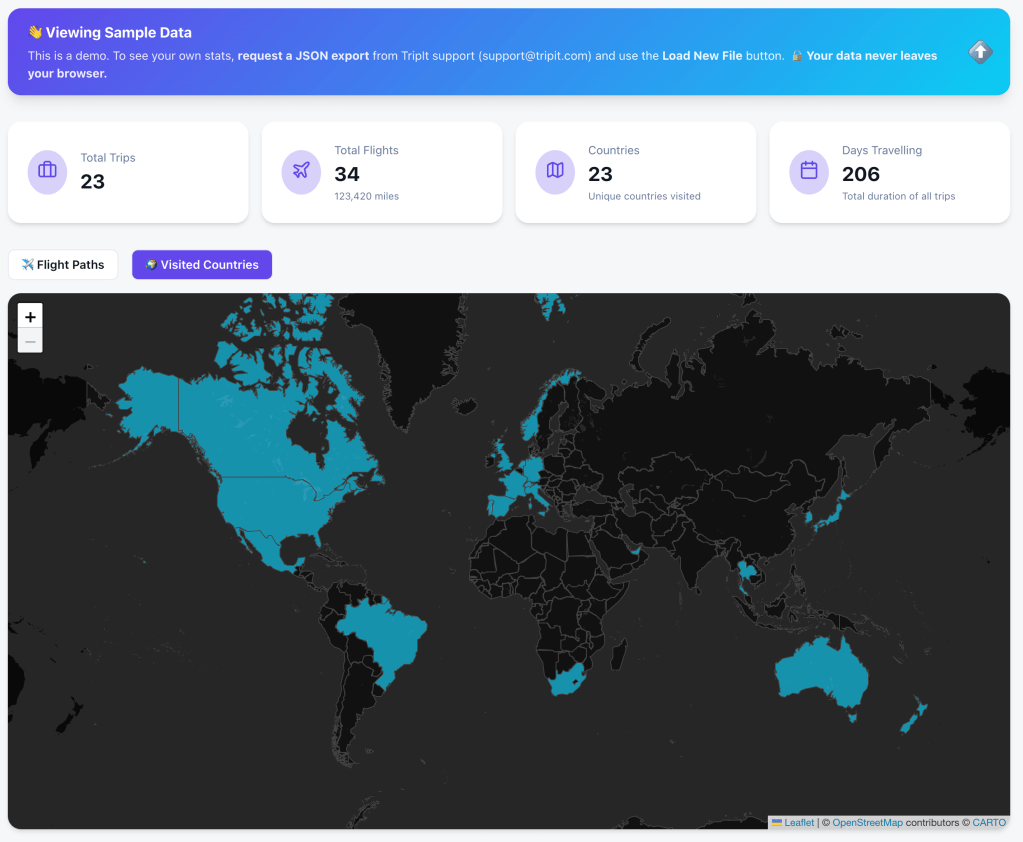Click the Countries map icon
The width and height of the screenshot is (1023, 842).
point(554,172)
